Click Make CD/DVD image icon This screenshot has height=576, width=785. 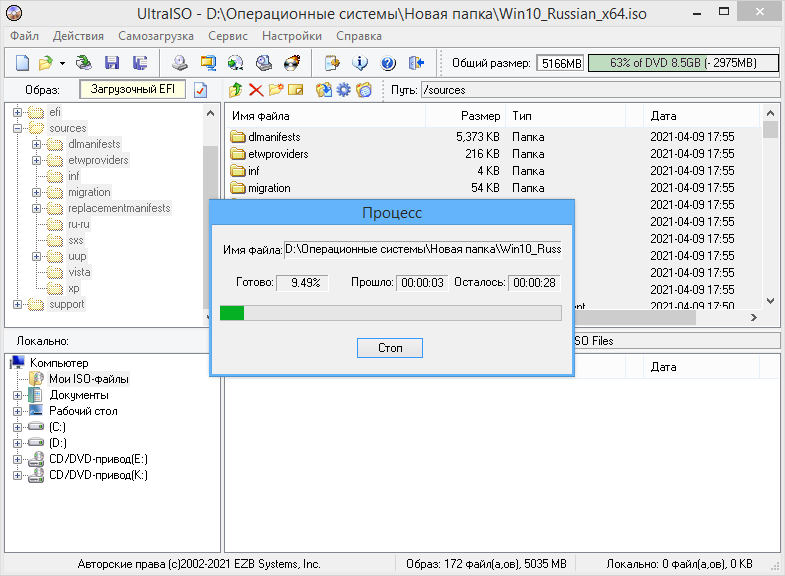tap(180, 63)
